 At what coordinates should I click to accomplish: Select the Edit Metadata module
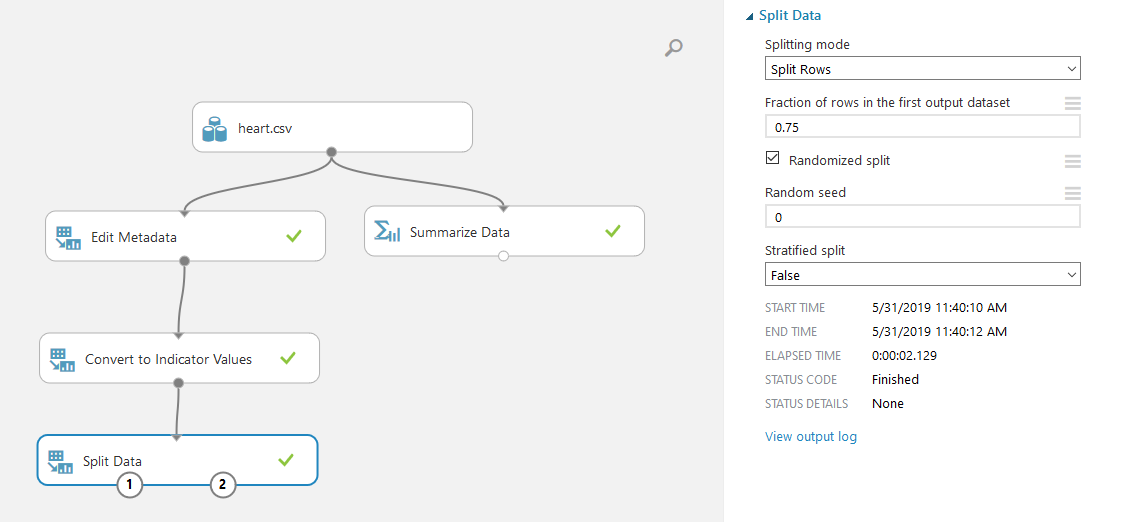[185, 236]
